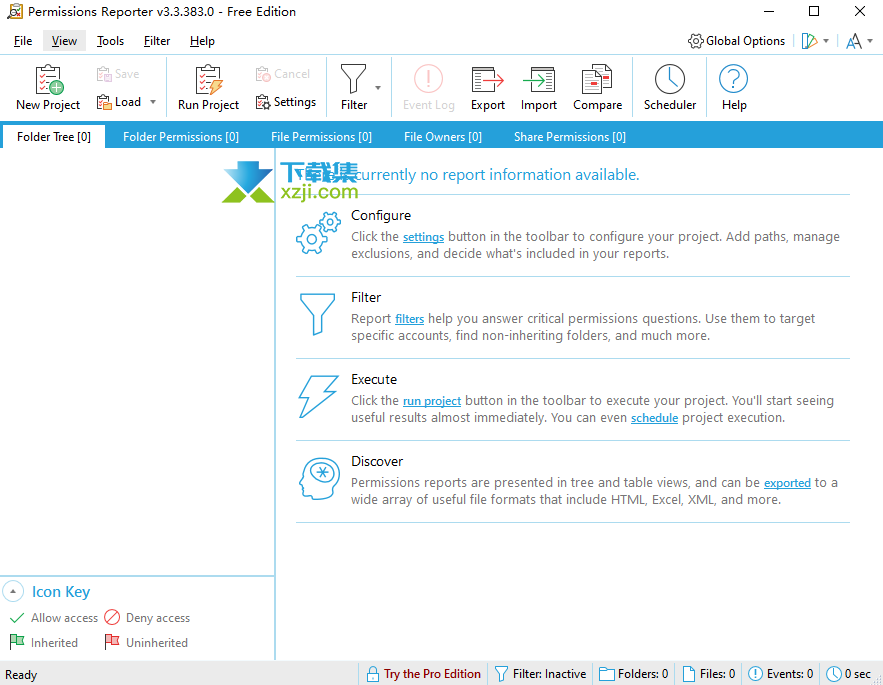Click the application icon in title bar
Screen dimensions: 883x685
pyautogui.click(x=15, y=11)
